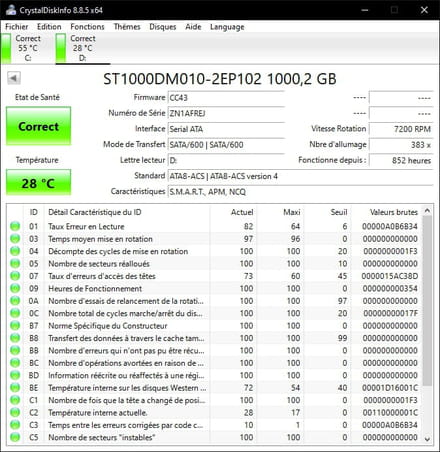Open the Fonctions menu
Viewport: 440px width, 452px height.
[x=87, y=27]
